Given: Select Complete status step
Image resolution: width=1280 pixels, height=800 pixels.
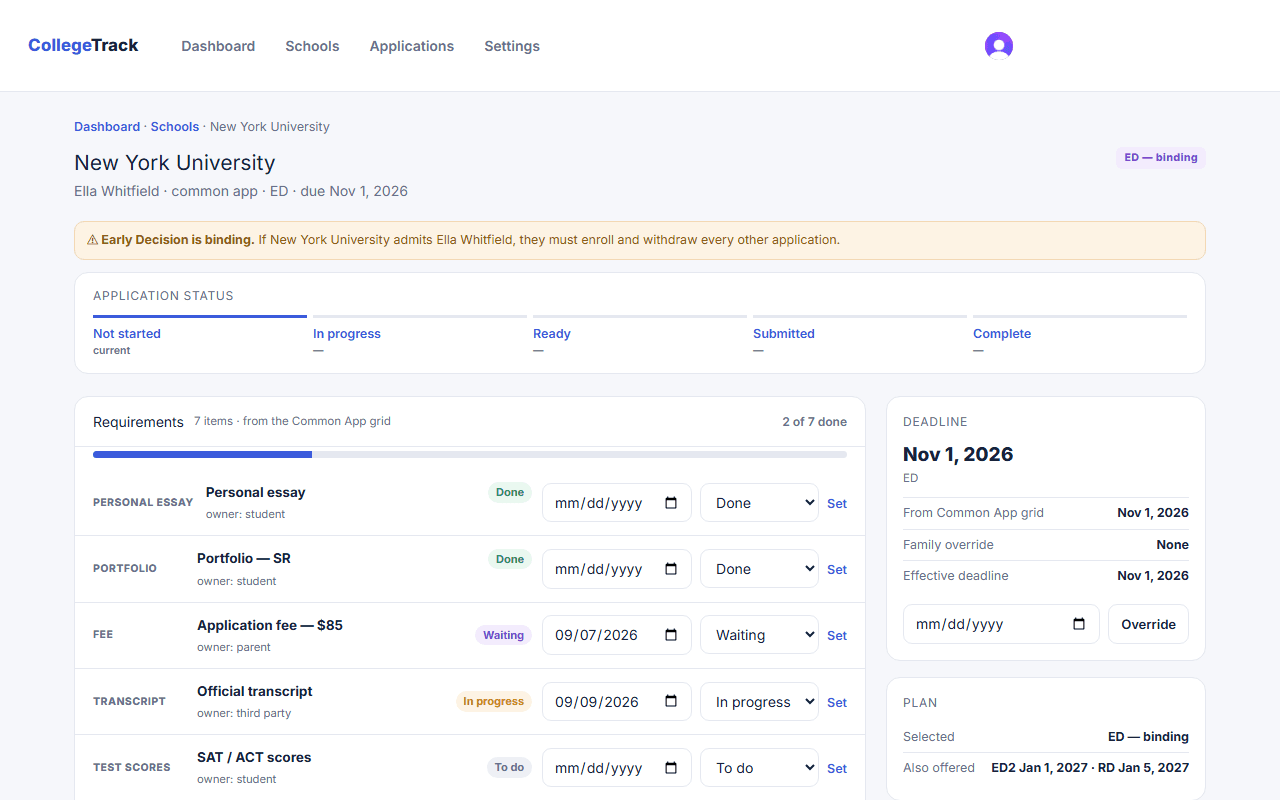Looking at the screenshot, I should (x=1080, y=336).
